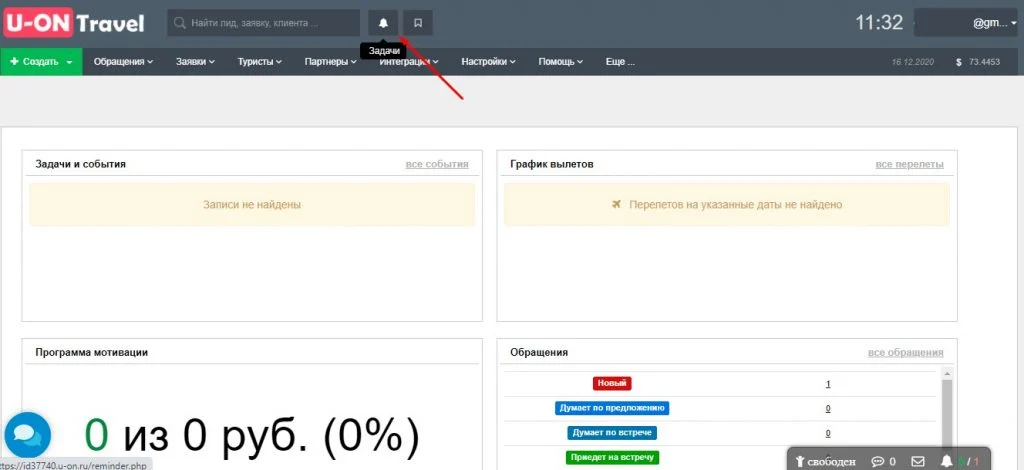Open the blue chat bubble widget
Viewport: 1024px width, 470px height.
click(x=27, y=435)
